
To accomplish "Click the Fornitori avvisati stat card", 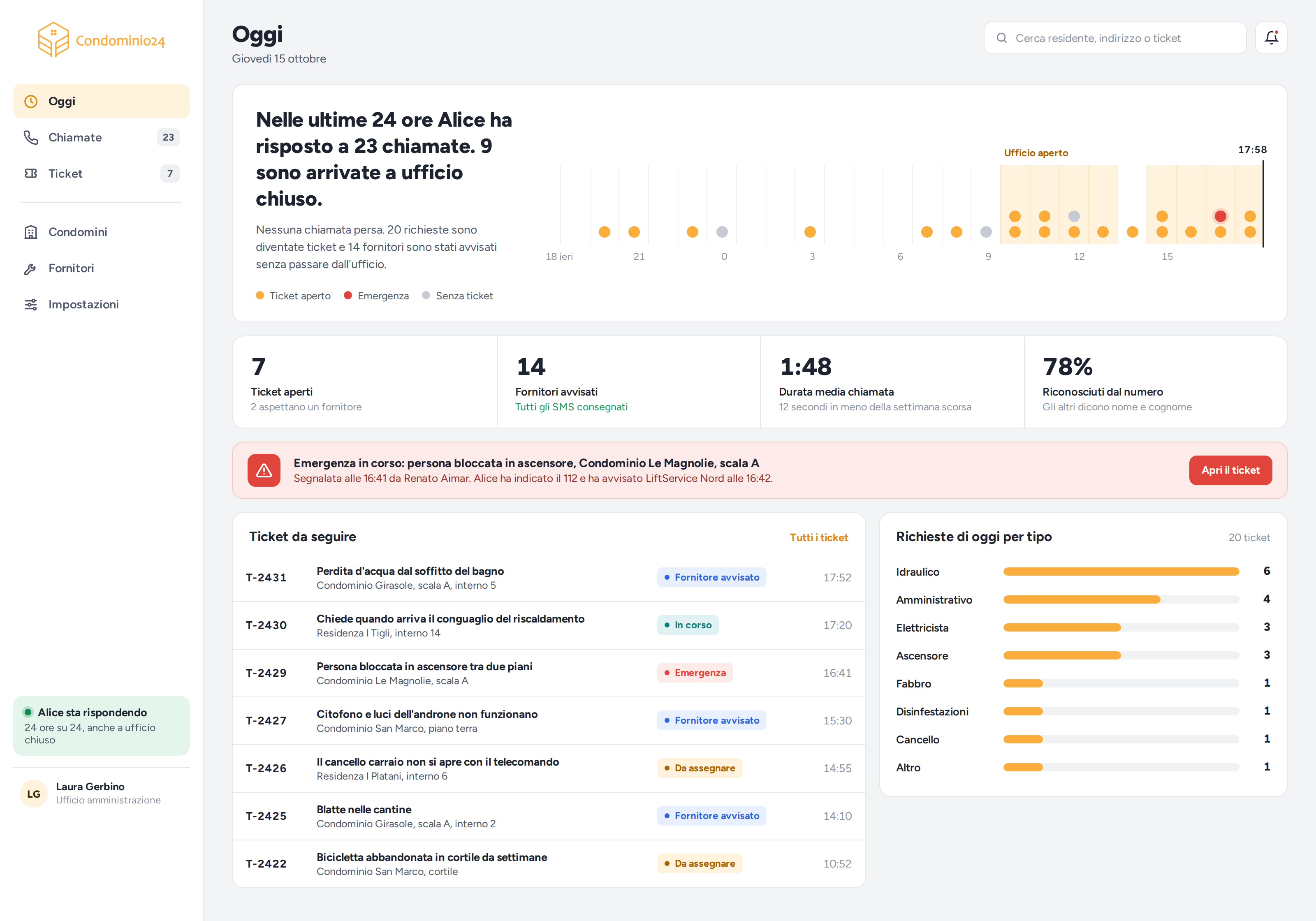I will [x=629, y=382].
